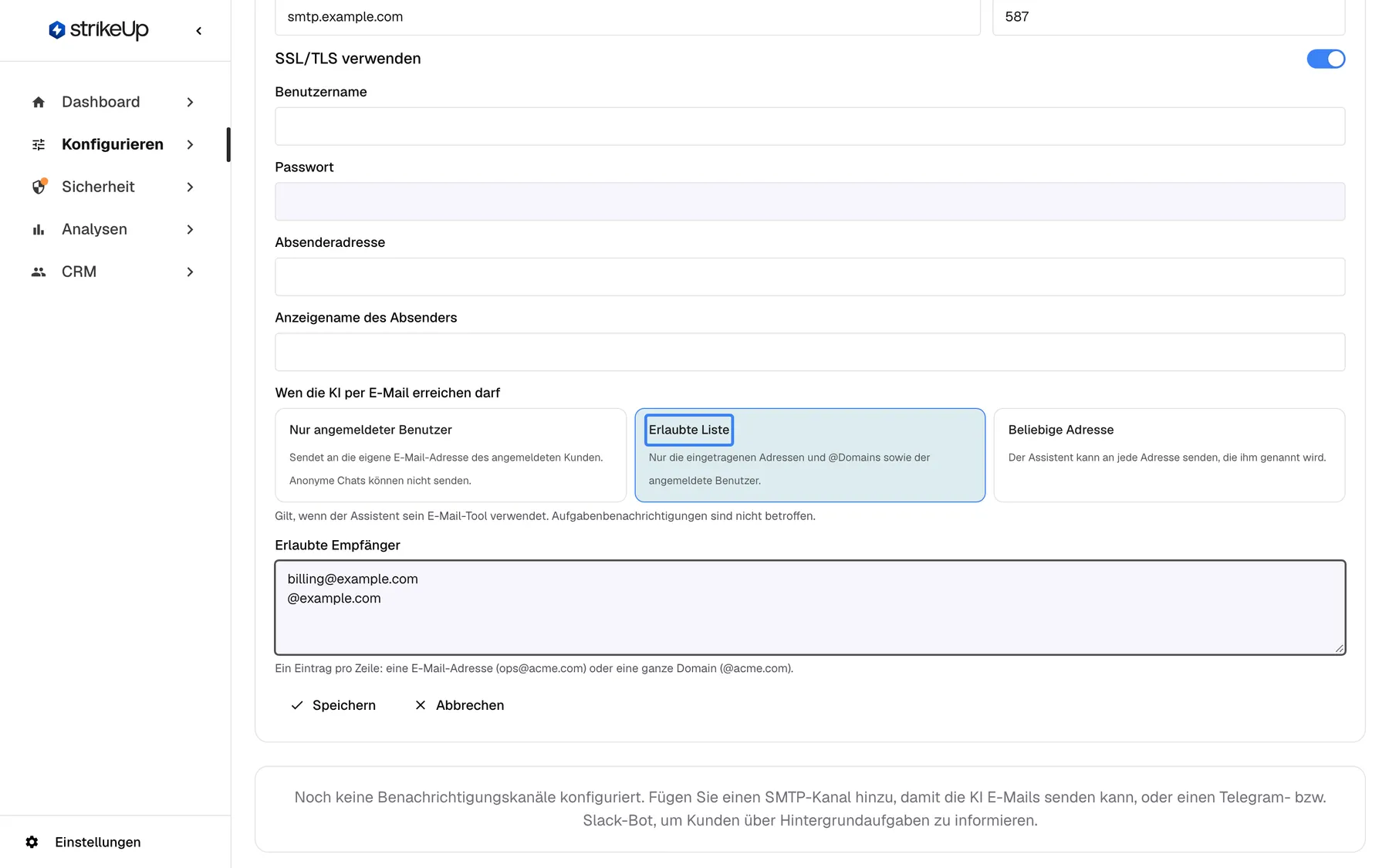Click into the Erlaubte Empfänger textarea
Image resolution: width=1389 pixels, height=868 pixels.
810,608
